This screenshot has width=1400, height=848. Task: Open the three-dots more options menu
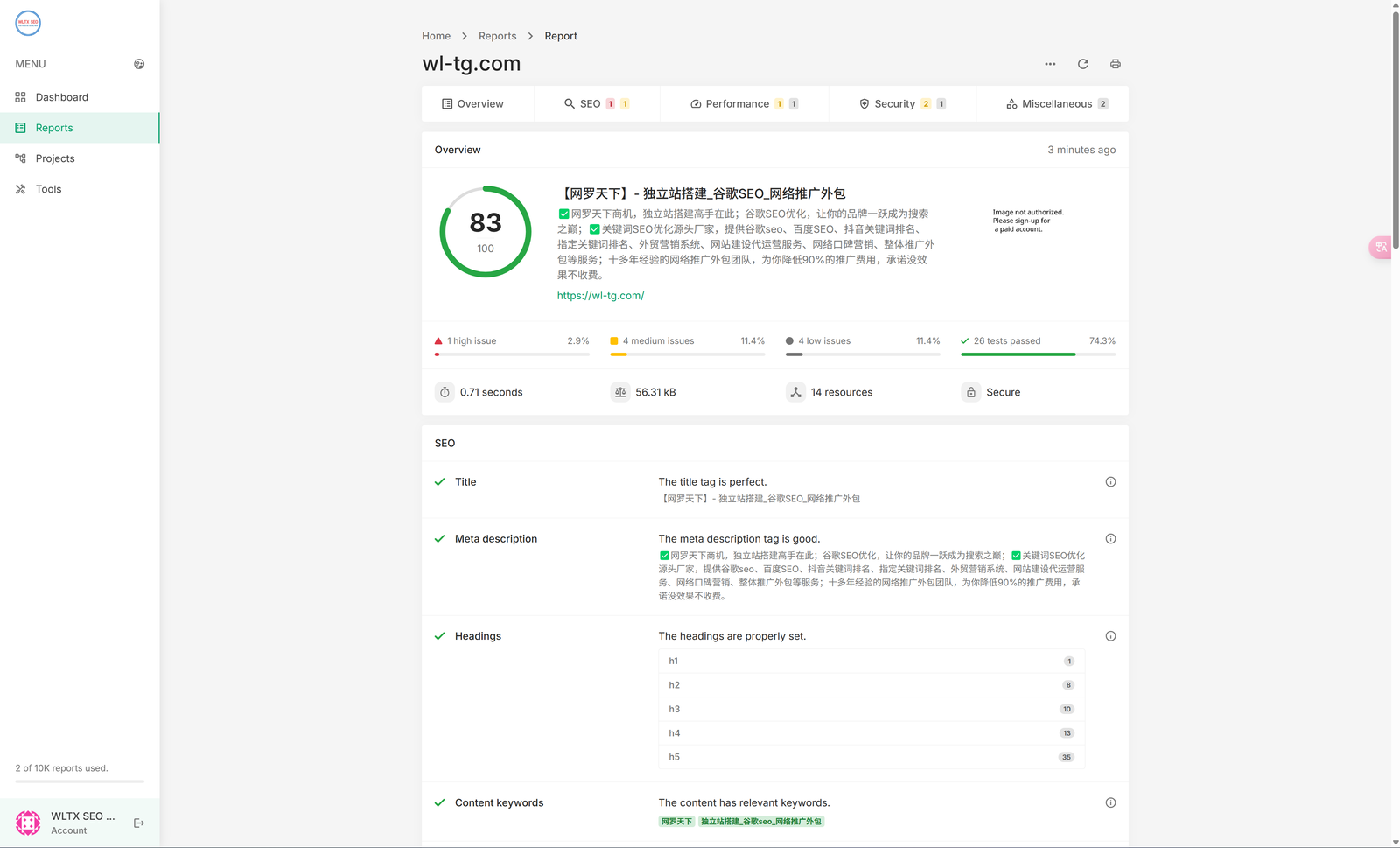[x=1050, y=64]
